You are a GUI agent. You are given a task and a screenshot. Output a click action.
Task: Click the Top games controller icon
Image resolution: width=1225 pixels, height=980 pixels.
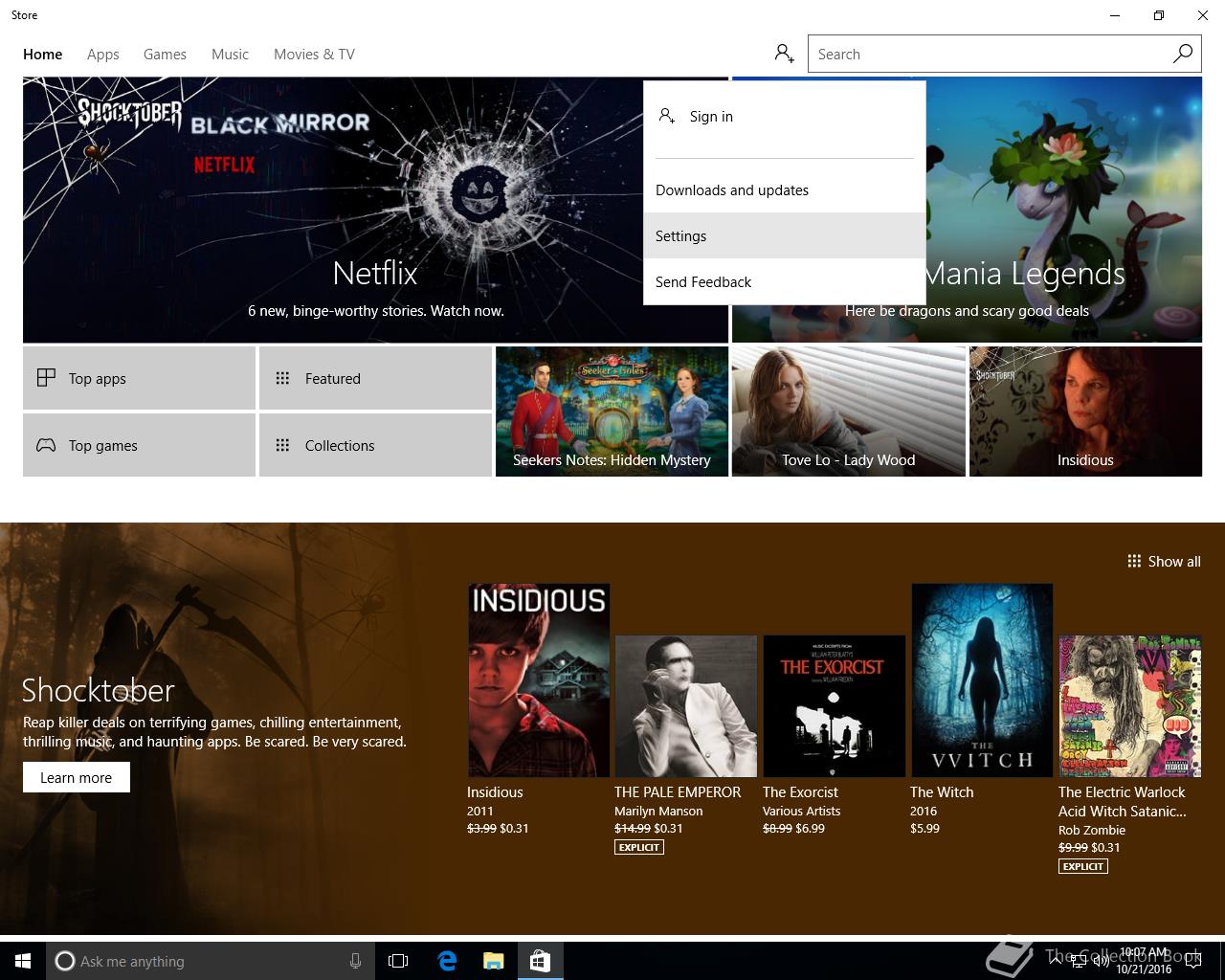click(46, 445)
